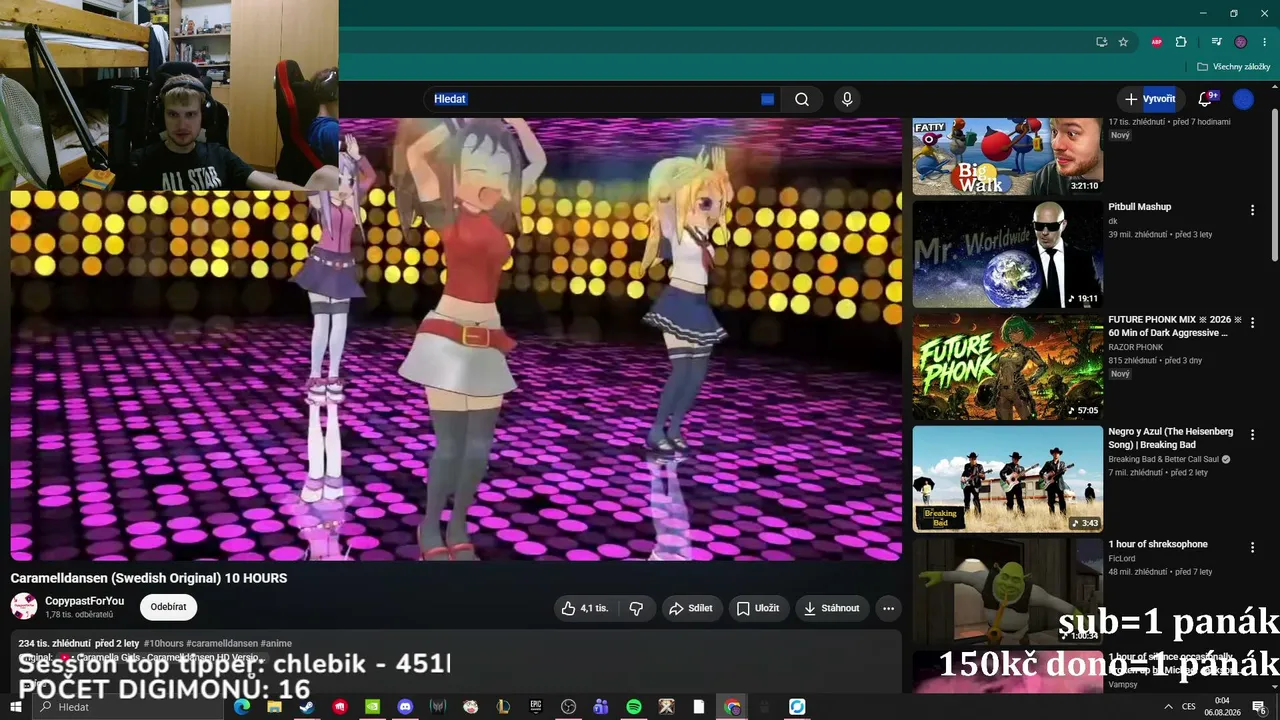Open NVIDIA app from the taskbar
Viewport: 1280px width, 720px height.
(x=372, y=707)
